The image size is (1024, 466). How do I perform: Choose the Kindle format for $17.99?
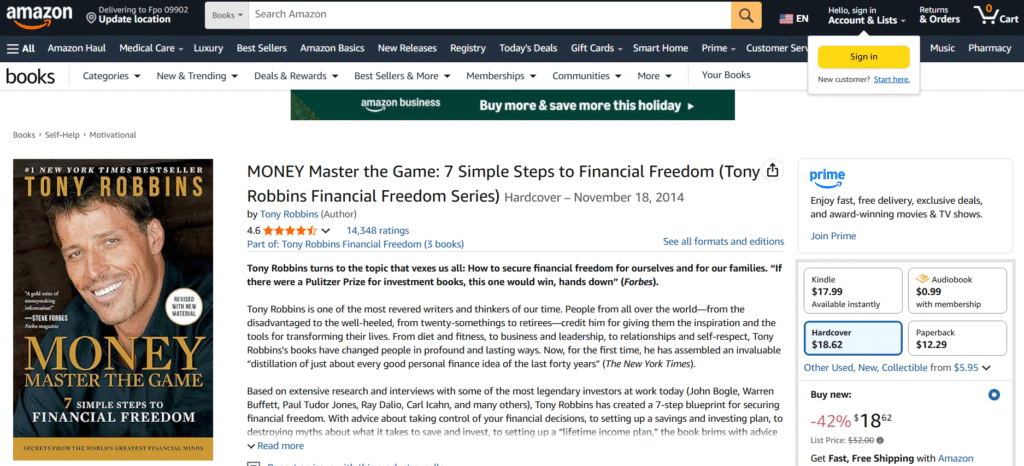(851, 291)
